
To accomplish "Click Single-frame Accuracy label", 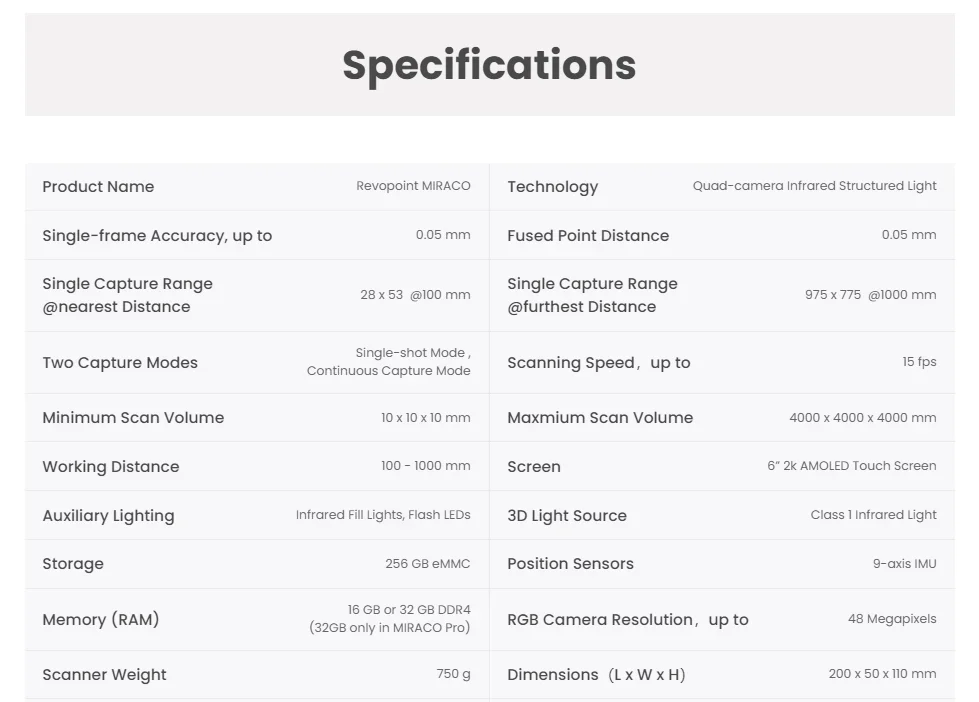I will tap(157, 236).
